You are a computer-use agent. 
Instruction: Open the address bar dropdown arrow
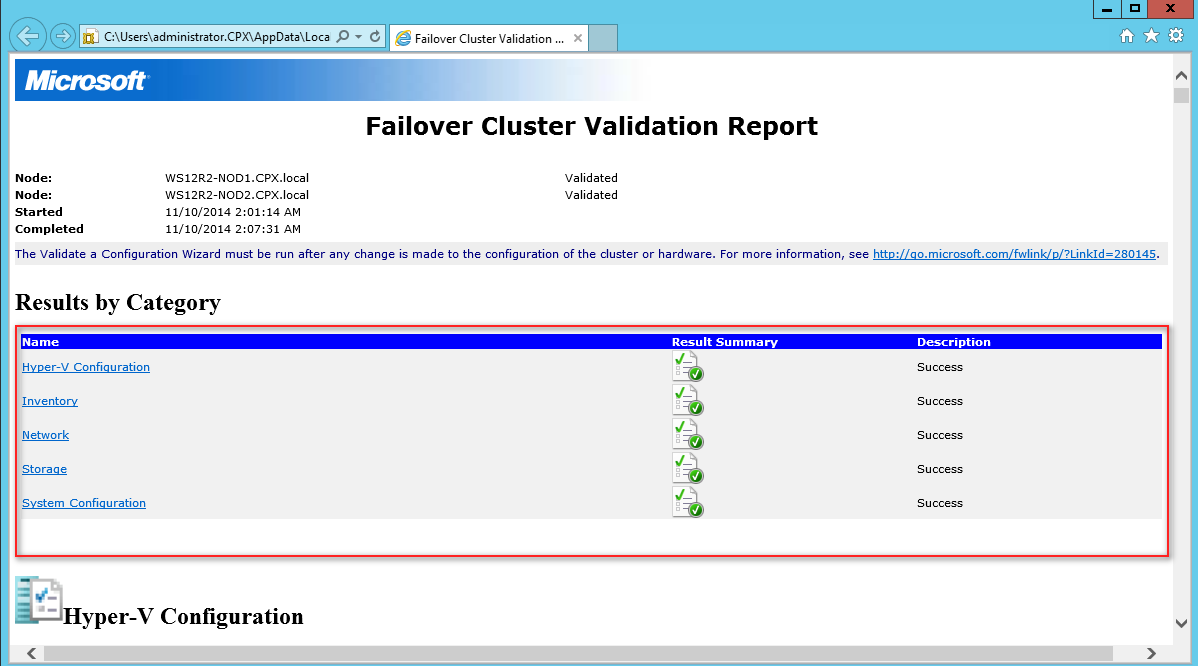pos(358,37)
